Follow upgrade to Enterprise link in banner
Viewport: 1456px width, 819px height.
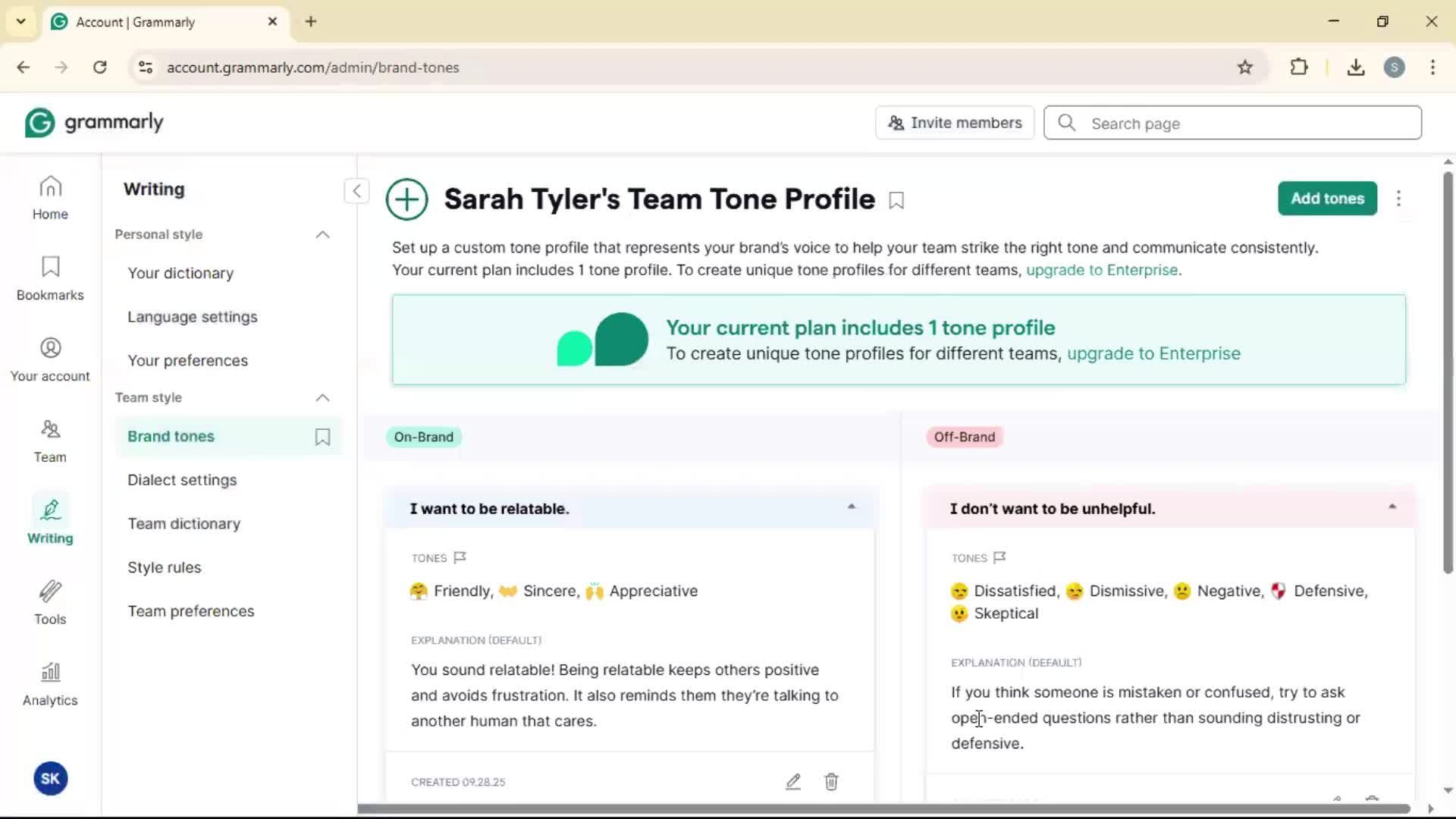(1153, 353)
